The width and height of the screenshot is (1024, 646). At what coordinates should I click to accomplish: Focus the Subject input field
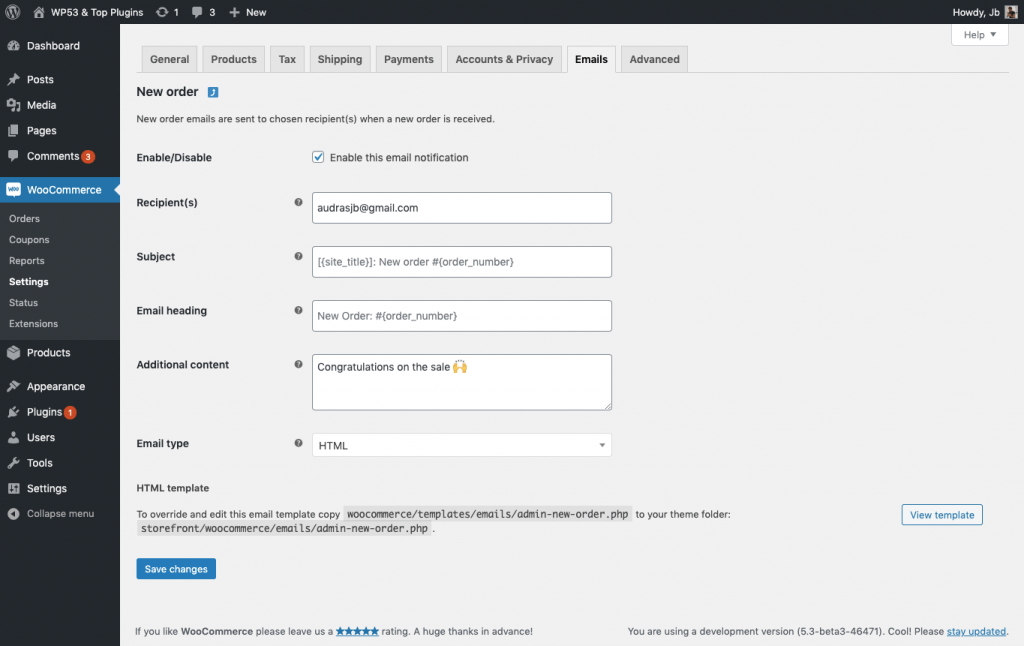462,262
